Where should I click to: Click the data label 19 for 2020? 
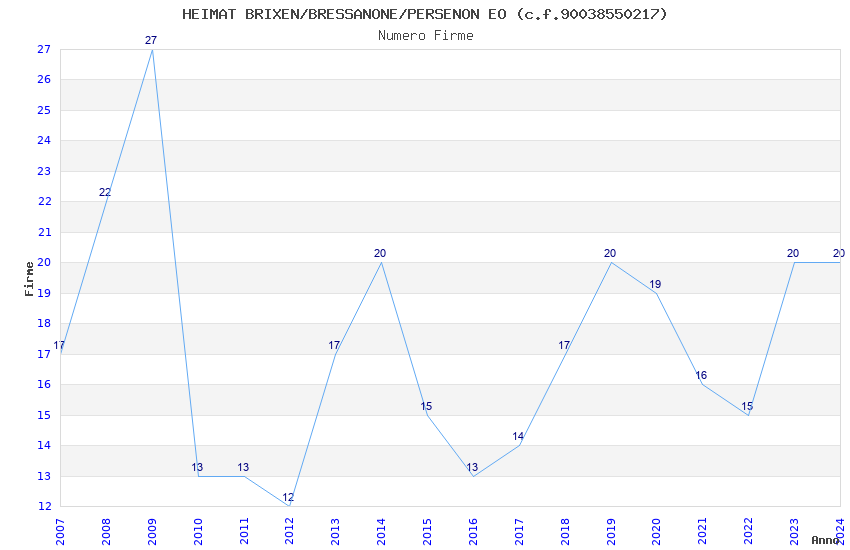[655, 284]
